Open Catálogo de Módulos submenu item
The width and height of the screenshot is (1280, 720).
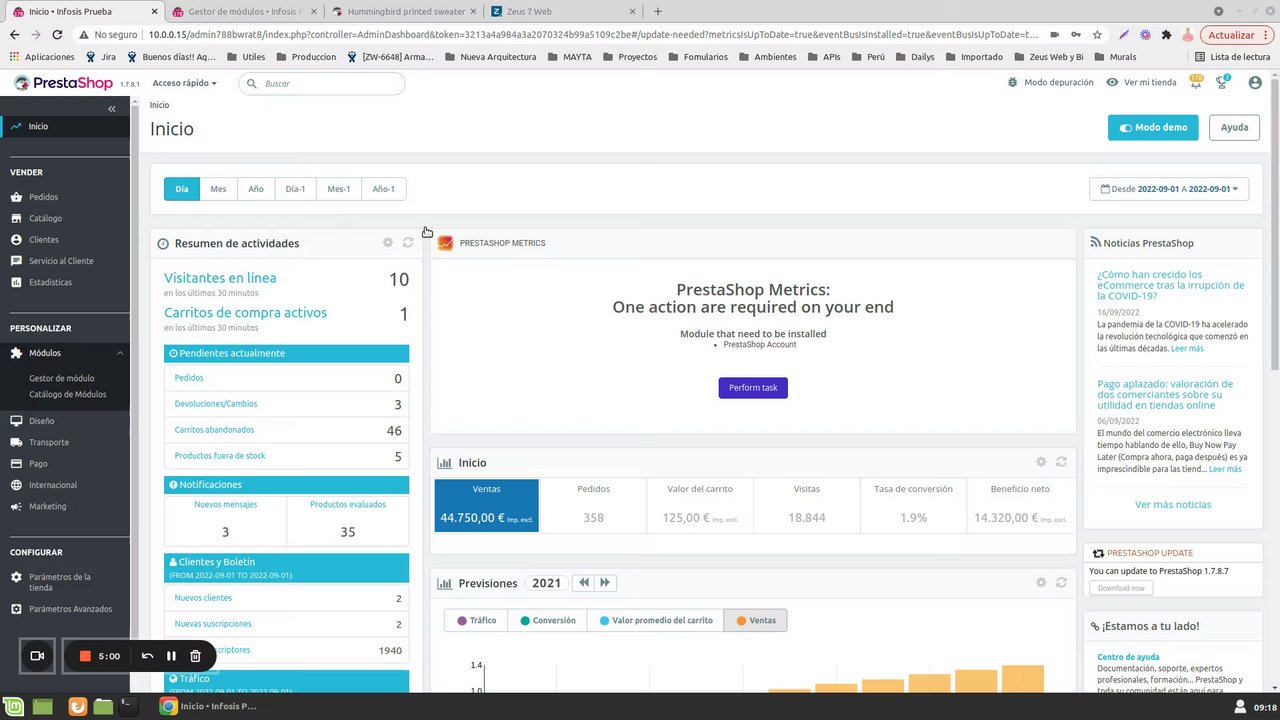(68, 394)
